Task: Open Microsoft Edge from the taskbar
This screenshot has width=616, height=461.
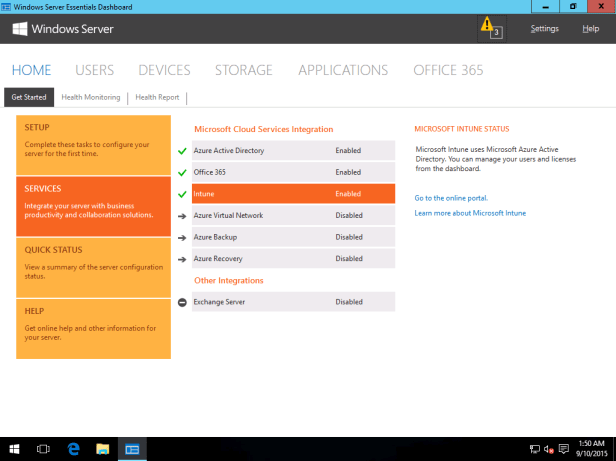Action: 73,449
